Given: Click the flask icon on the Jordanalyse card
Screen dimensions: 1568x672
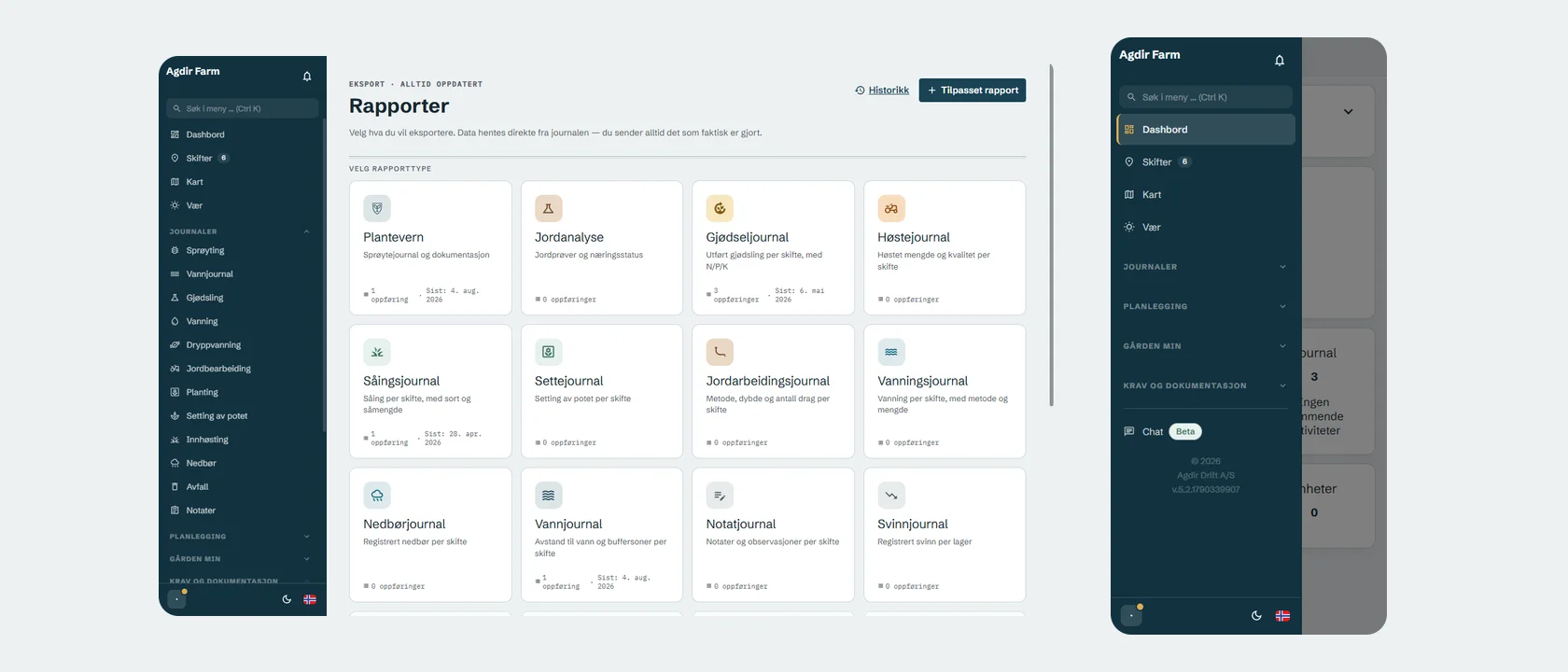Looking at the screenshot, I should [549, 209].
